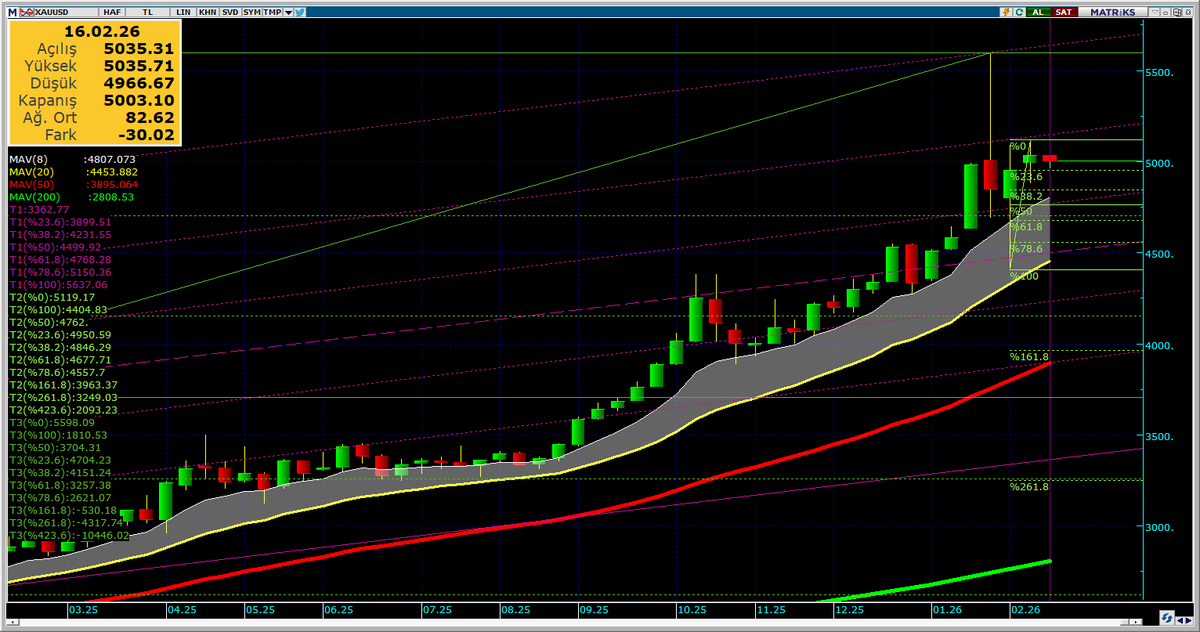The height and width of the screenshot is (632, 1200).
Task: Click the blue left arrow navigation icon
Action: 1180,620
